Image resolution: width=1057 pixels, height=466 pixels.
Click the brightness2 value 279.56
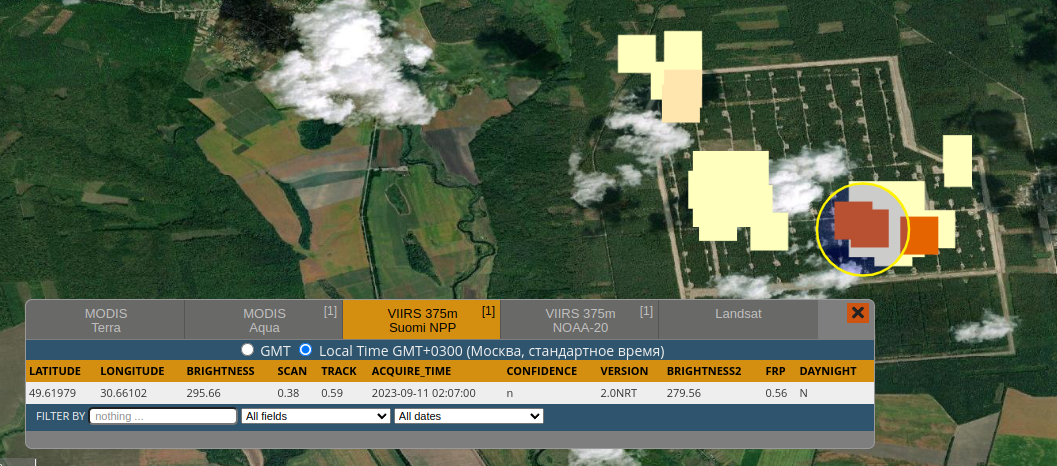(684, 393)
